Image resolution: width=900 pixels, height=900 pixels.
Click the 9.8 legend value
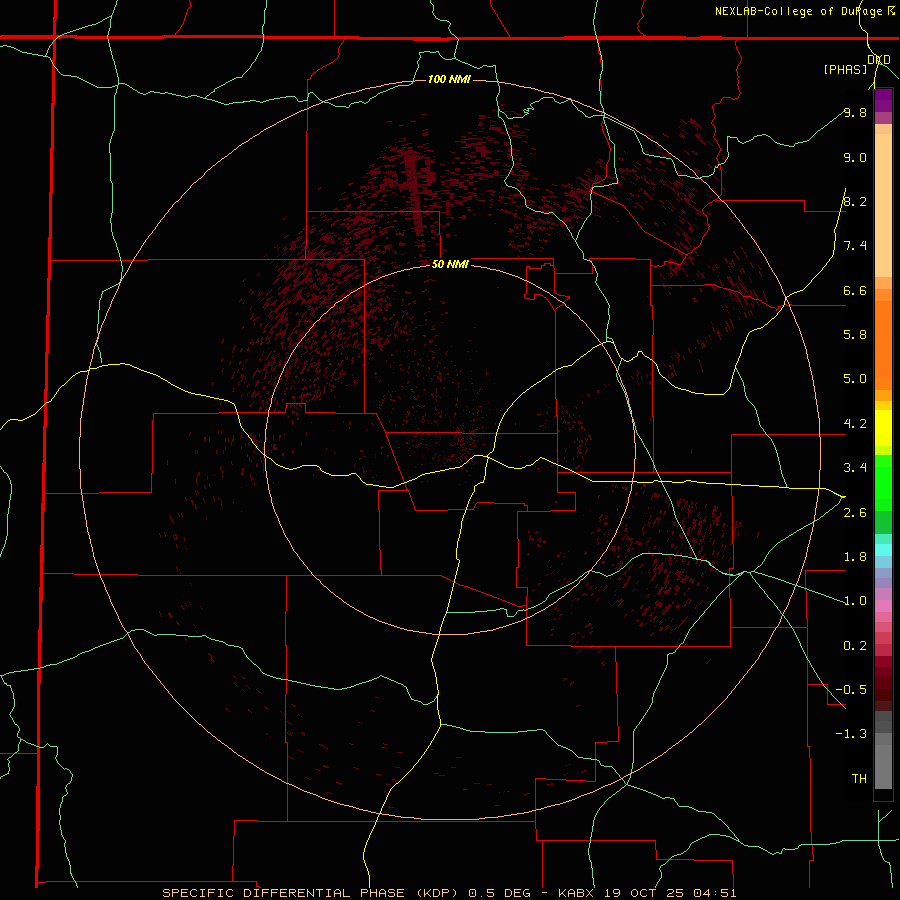[855, 112]
